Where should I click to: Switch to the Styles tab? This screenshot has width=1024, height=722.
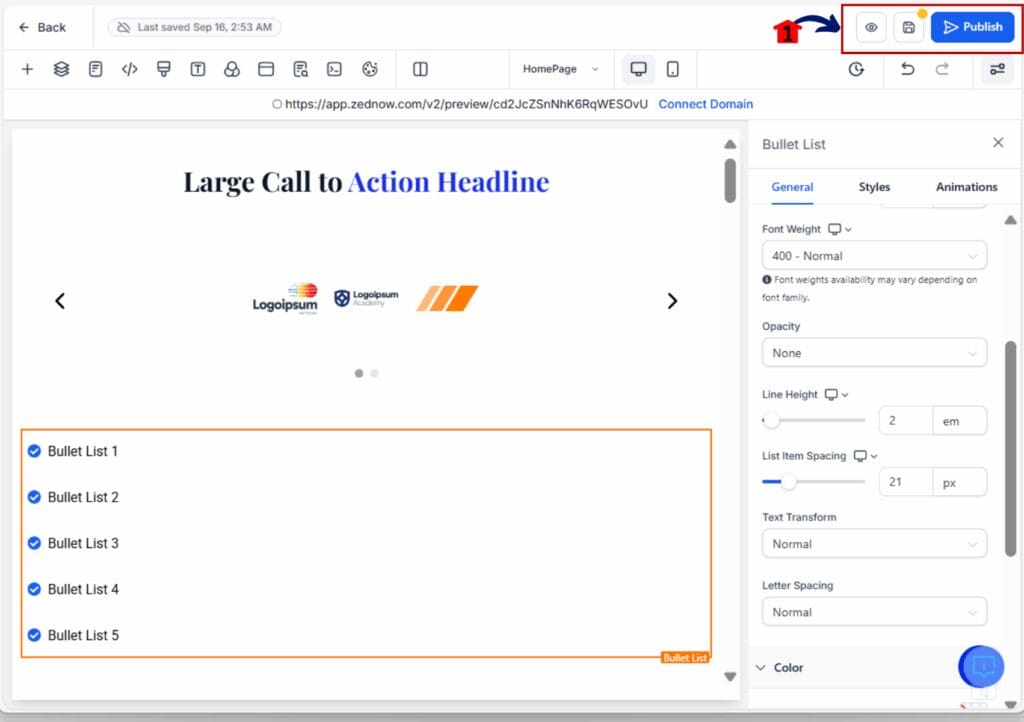(x=874, y=187)
